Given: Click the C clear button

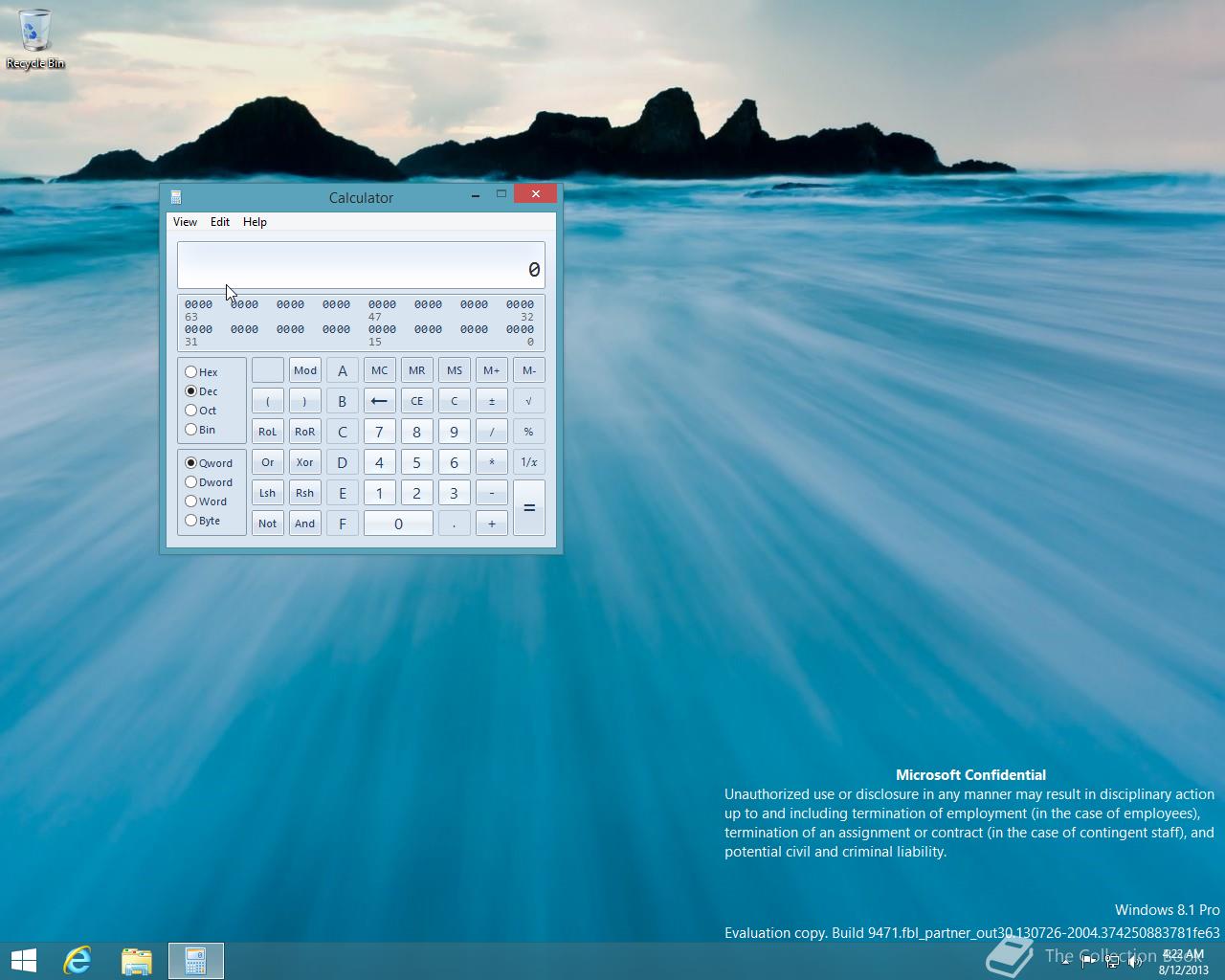Looking at the screenshot, I should pos(454,401).
